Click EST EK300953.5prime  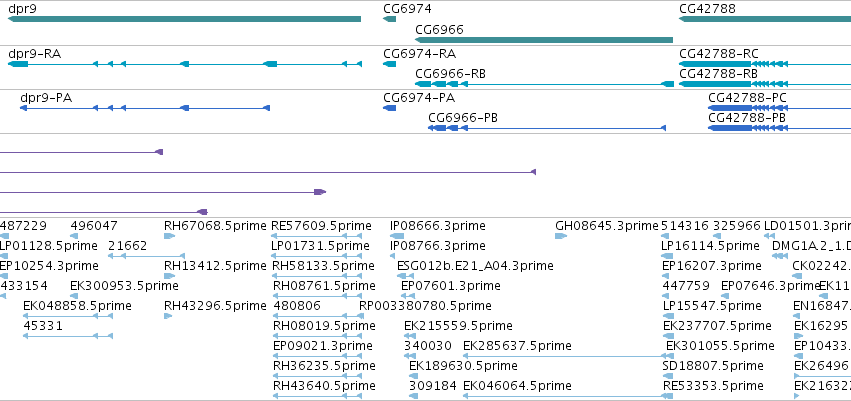pos(124,285)
